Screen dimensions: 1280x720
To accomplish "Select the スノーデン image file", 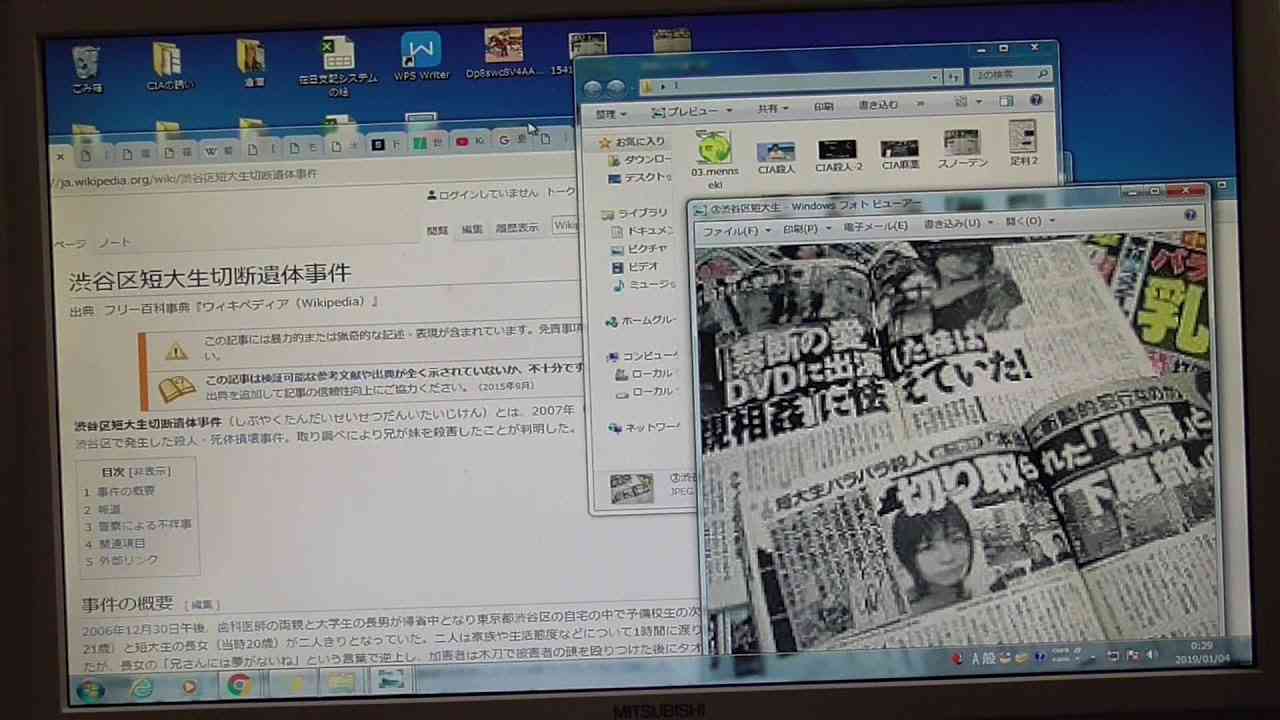I will coord(962,148).
